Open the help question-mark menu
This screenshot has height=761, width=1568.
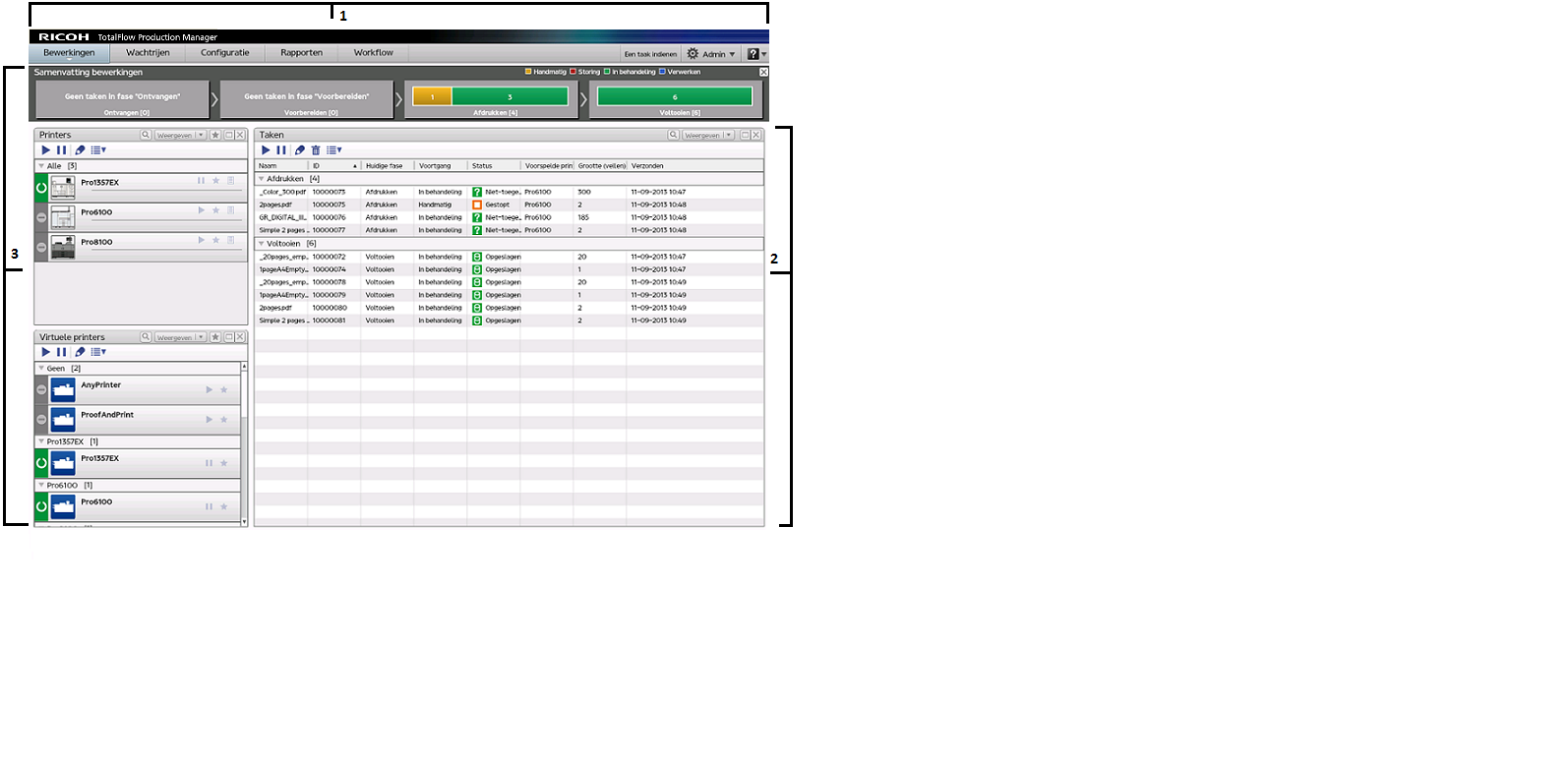click(x=755, y=54)
